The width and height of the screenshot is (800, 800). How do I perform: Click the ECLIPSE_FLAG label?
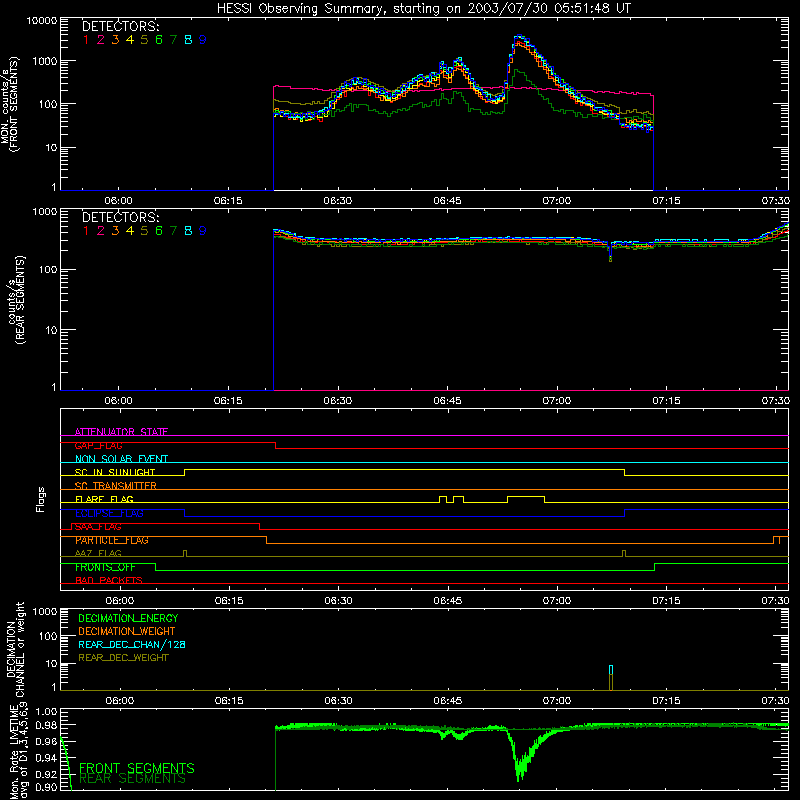coord(109,513)
